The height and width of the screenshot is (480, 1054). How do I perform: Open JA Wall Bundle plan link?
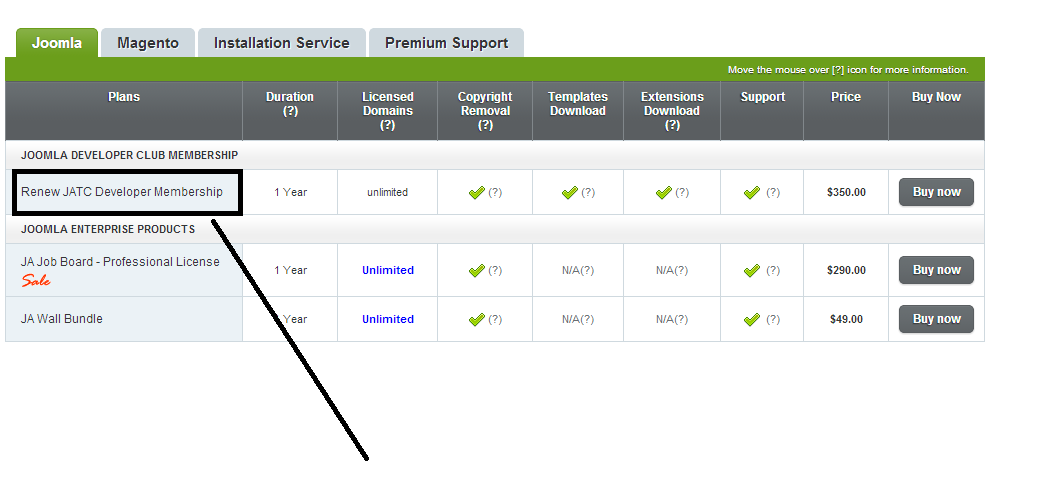click(x=62, y=319)
